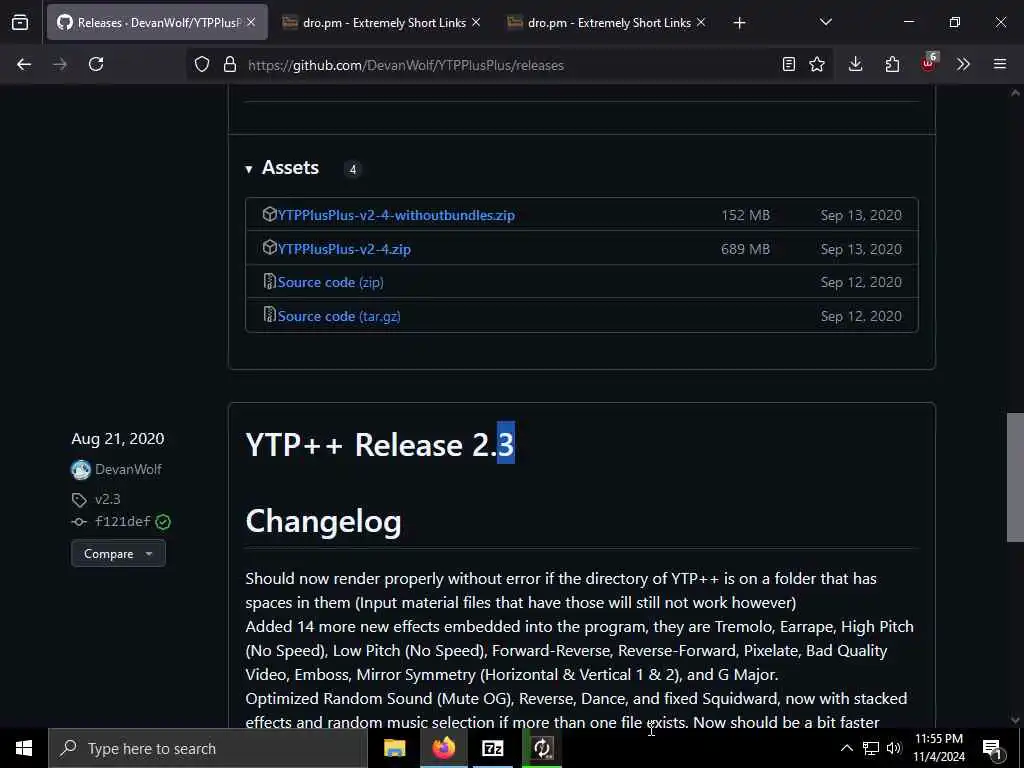The height and width of the screenshot is (768, 1024).
Task: Open DevanWolf user profile link
Action: pos(128,470)
